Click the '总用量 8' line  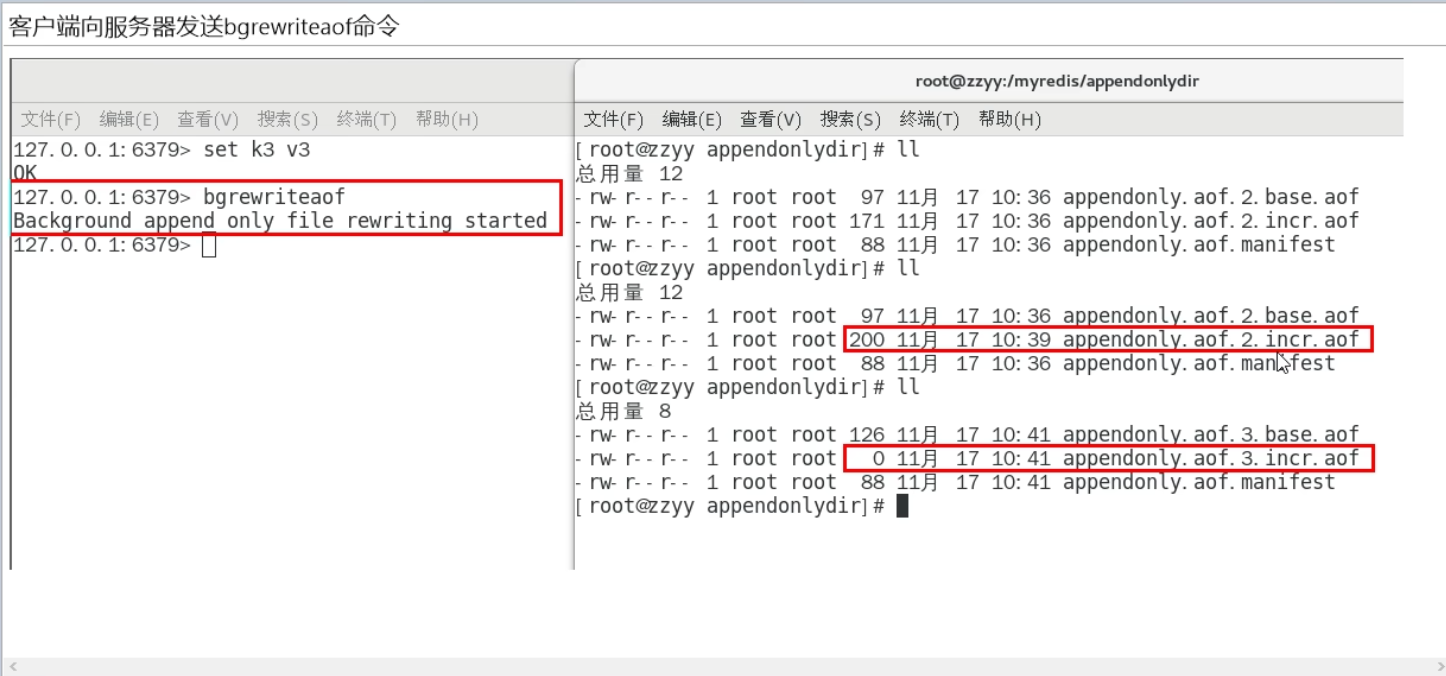(624, 411)
